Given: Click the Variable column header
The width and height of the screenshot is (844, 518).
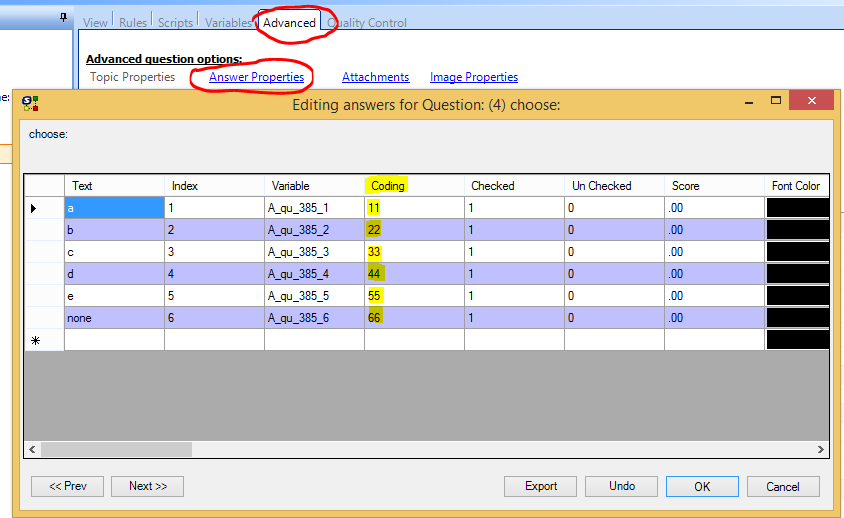Looking at the screenshot, I should (x=314, y=186).
